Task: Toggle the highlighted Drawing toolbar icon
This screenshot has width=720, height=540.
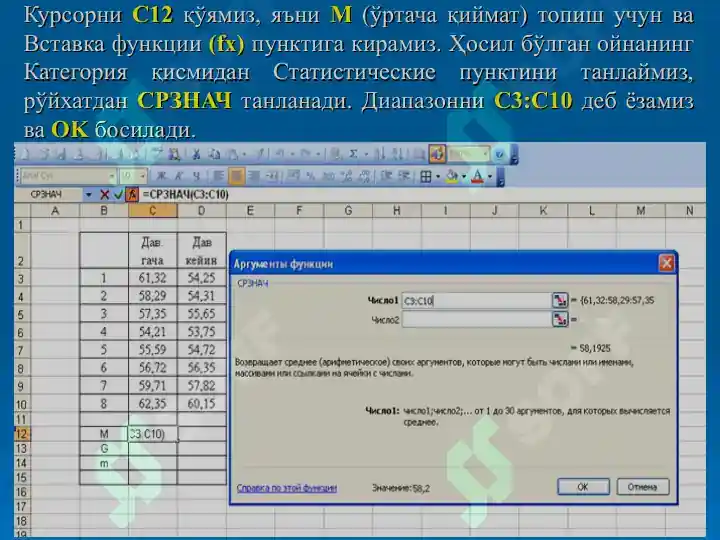Action: pyautogui.click(x=437, y=154)
